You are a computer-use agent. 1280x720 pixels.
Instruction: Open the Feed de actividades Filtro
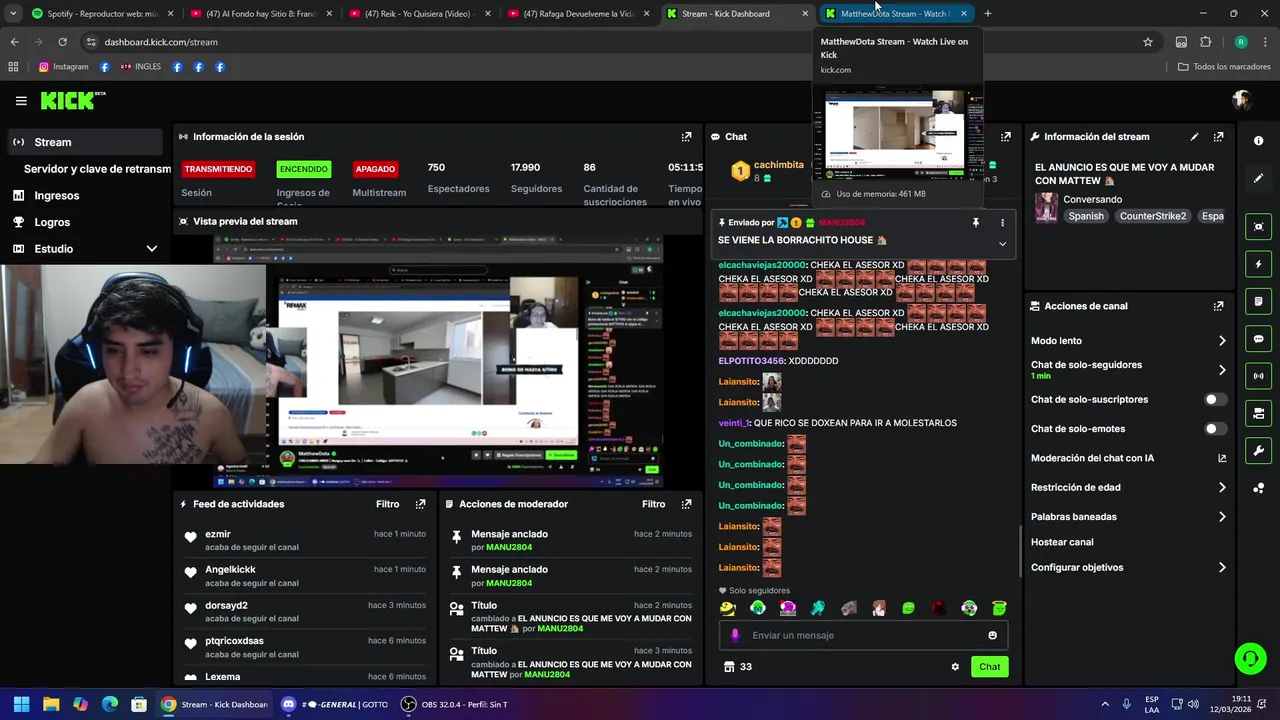click(x=387, y=504)
